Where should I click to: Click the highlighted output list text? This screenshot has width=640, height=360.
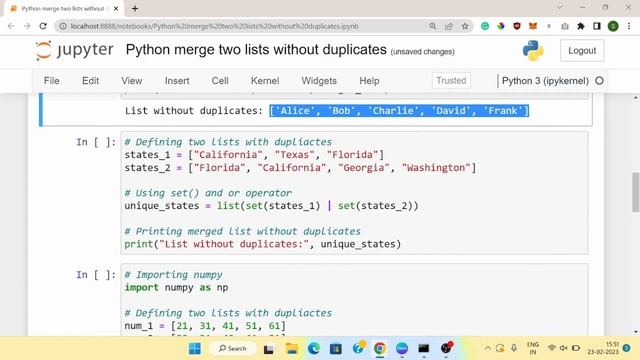click(x=399, y=111)
